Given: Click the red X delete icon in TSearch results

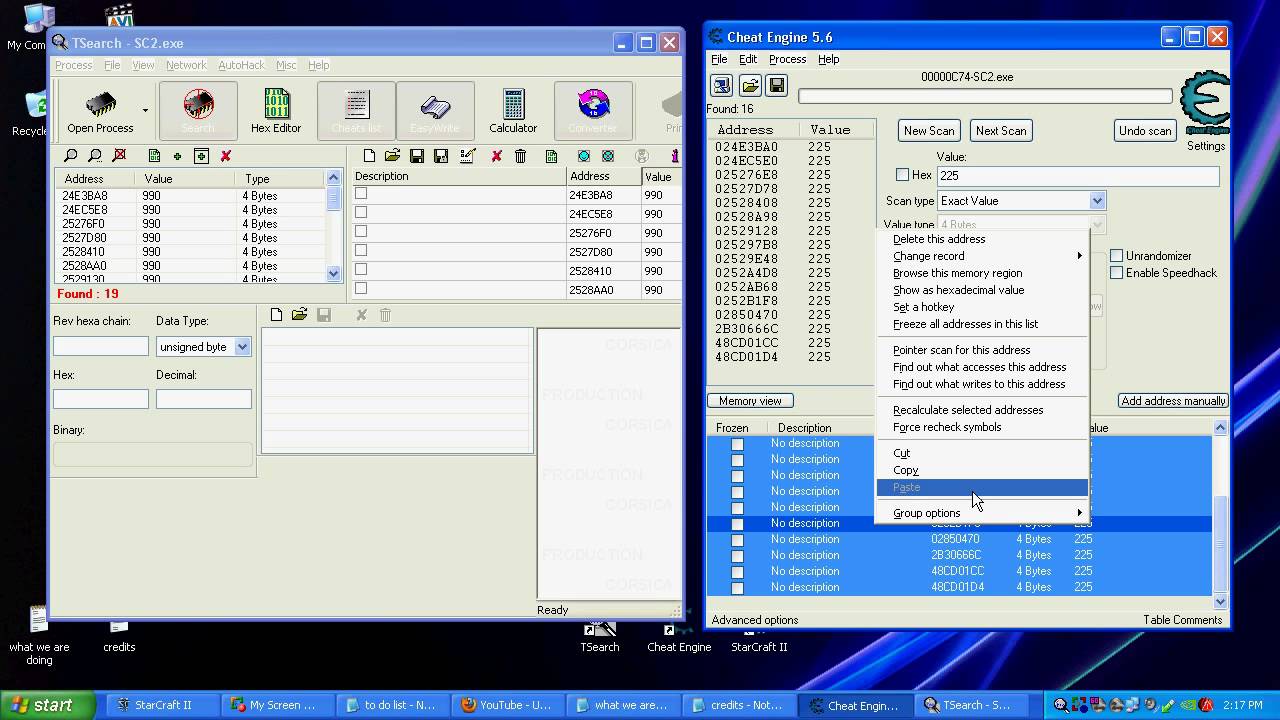Looking at the screenshot, I should coord(226,156).
